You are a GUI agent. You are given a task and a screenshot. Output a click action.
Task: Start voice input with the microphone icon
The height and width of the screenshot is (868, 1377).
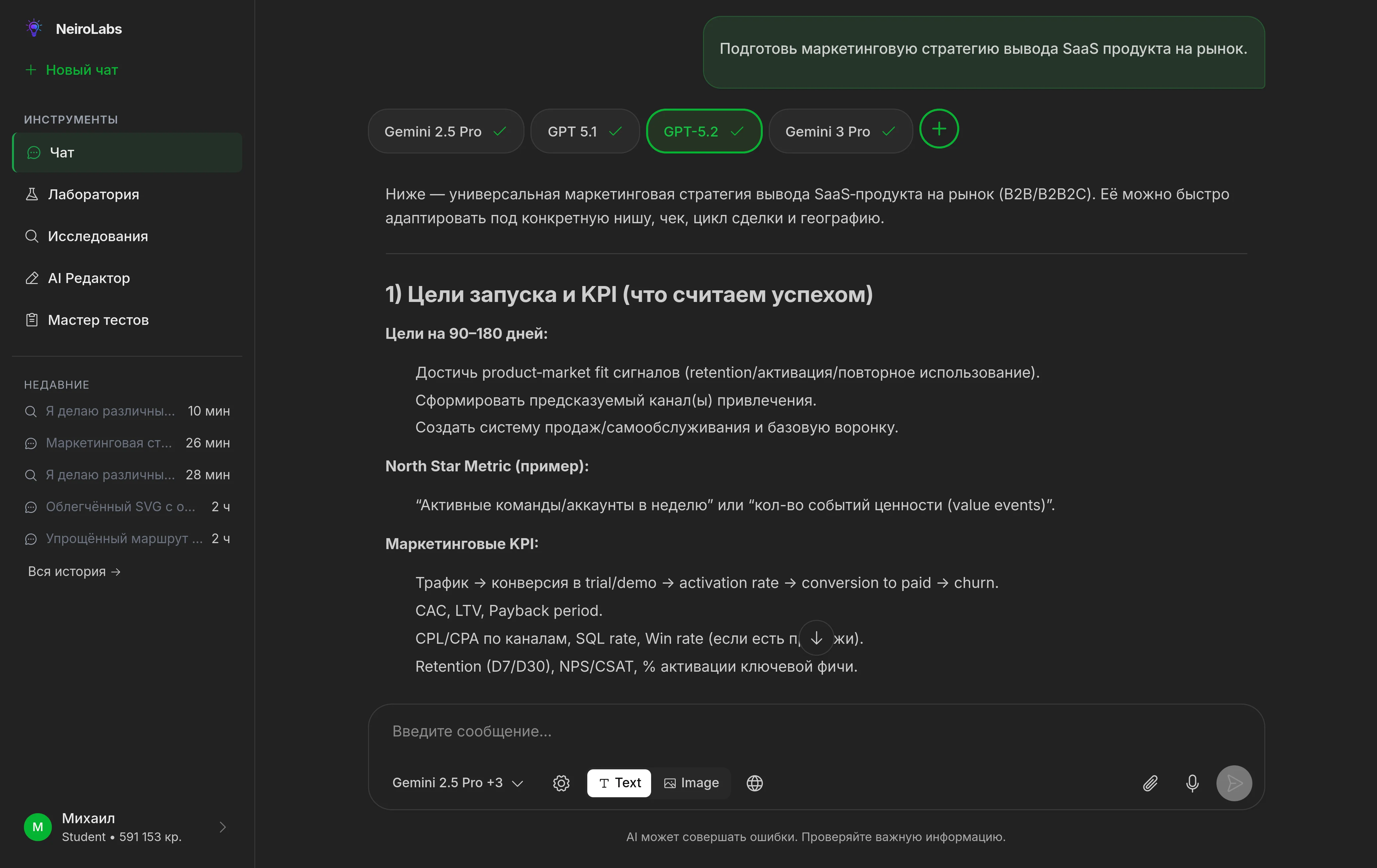[1192, 783]
